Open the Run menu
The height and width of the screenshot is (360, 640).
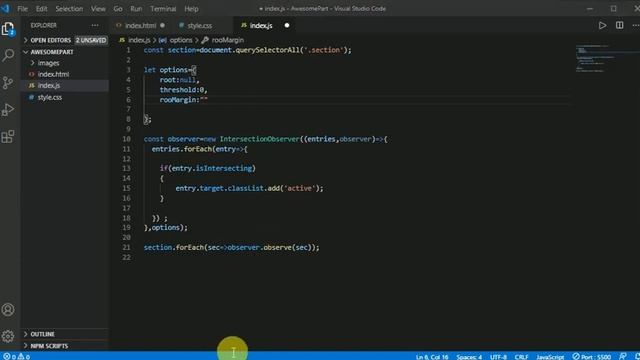[136, 9]
